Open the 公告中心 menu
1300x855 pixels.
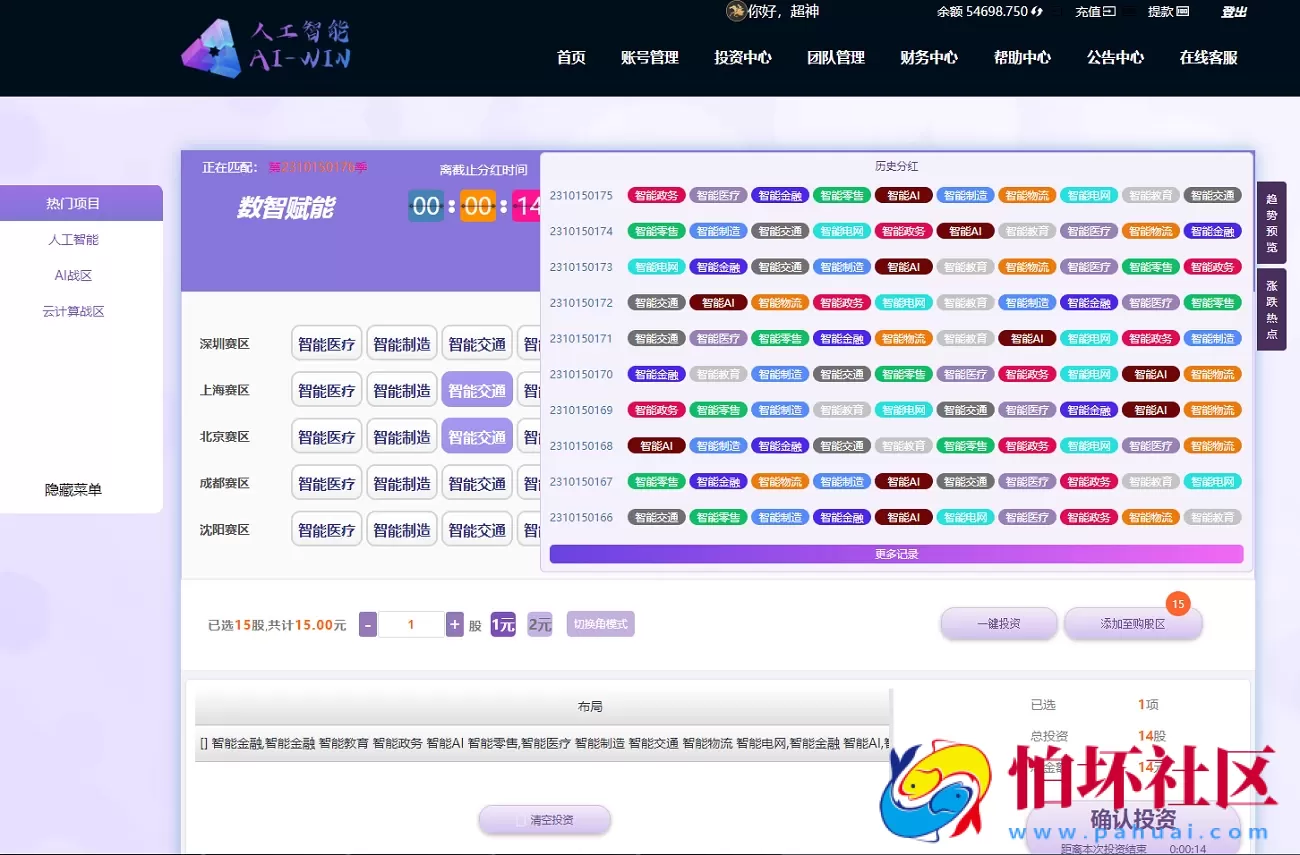coord(1114,58)
